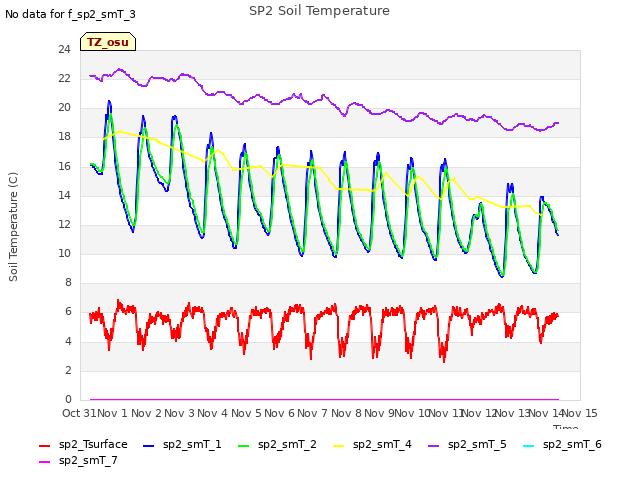Click the 20 y-axis tick label

[x=64, y=108]
